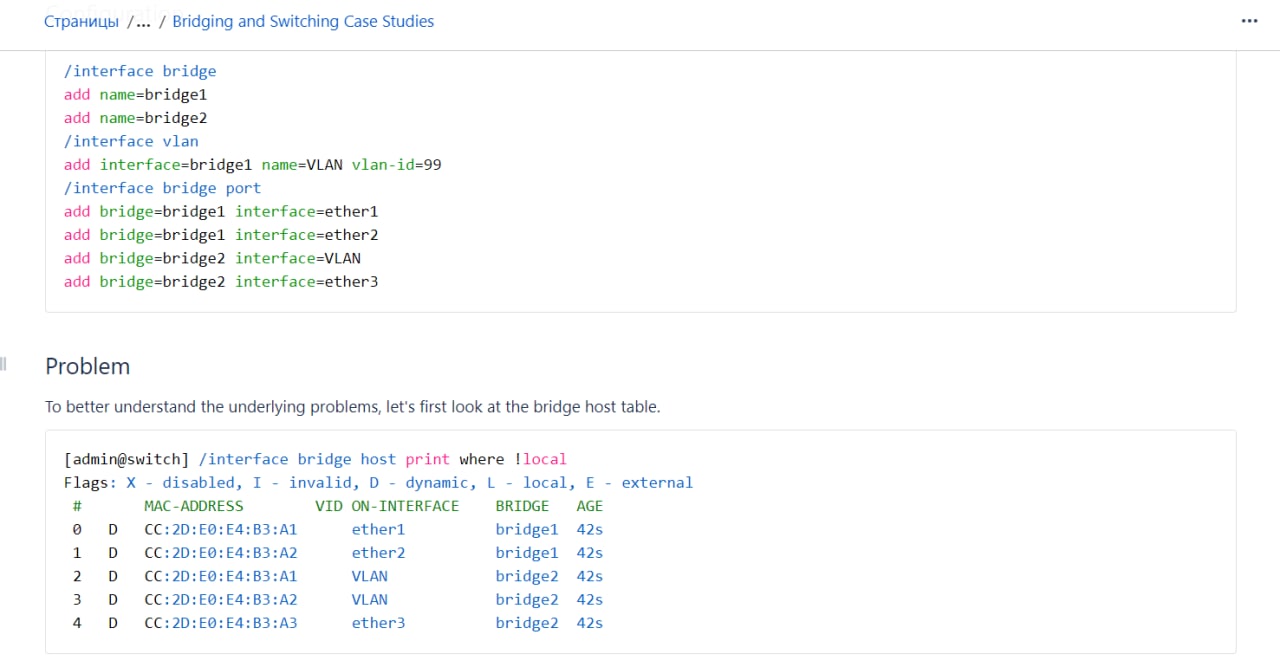Click MAC CC:2D:E0:E4:B3:A2 in row 1

tap(221, 553)
